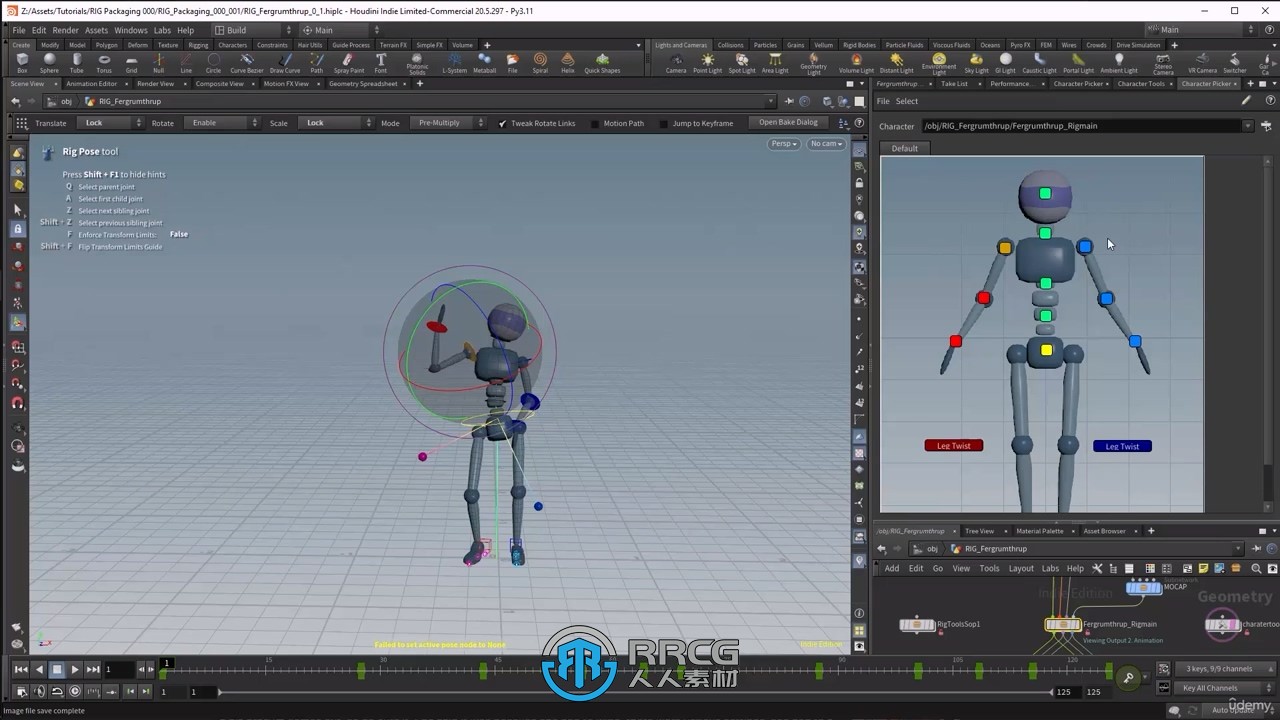1280x720 pixels.
Task: Open the Labs menu
Action: tap(162, 30)
